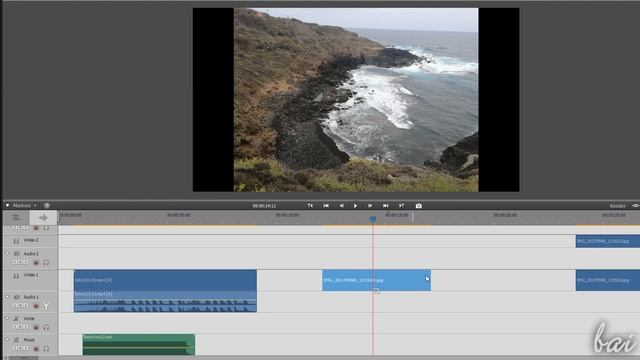
Task: Play the timeline preview
Action: [355, 206]
